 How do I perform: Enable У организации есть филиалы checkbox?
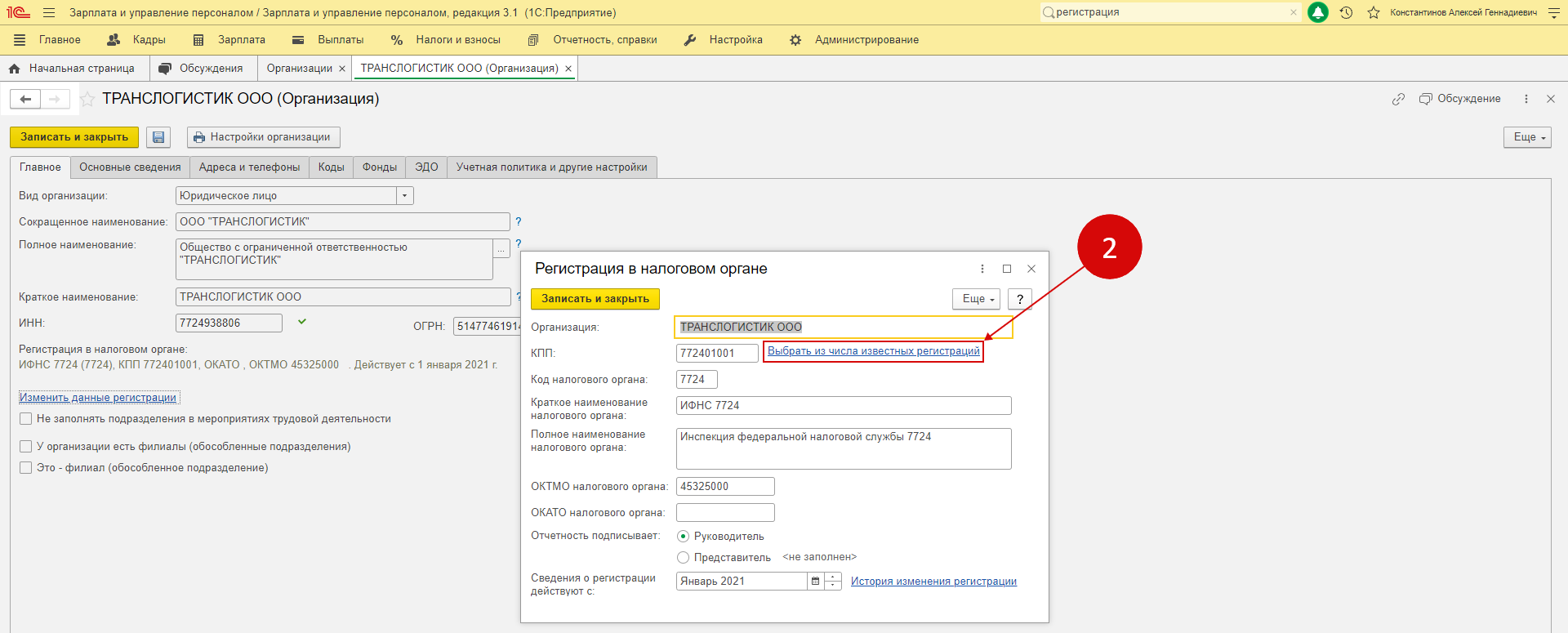[x=26, y=447]
